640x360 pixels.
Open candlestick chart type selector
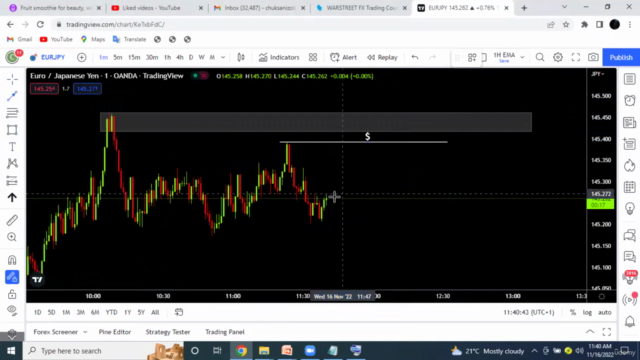241,58
